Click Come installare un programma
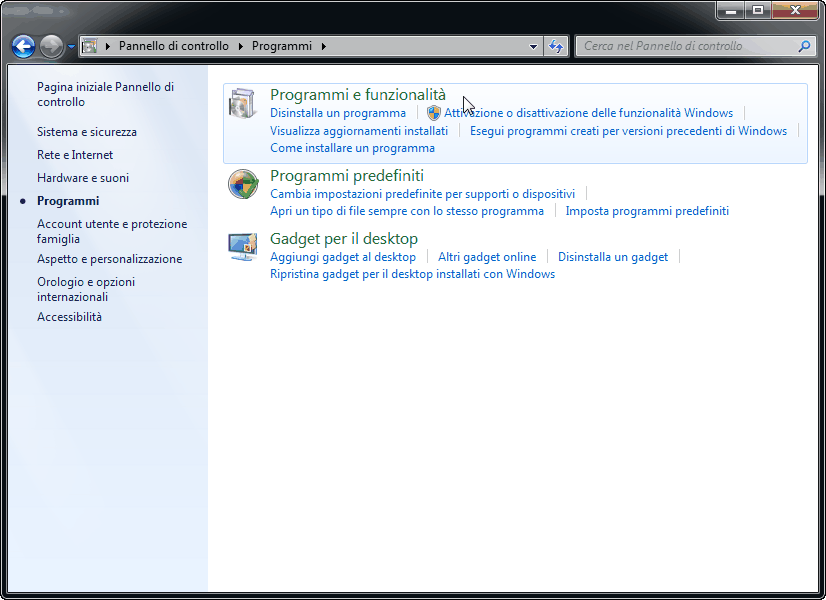 352,148
